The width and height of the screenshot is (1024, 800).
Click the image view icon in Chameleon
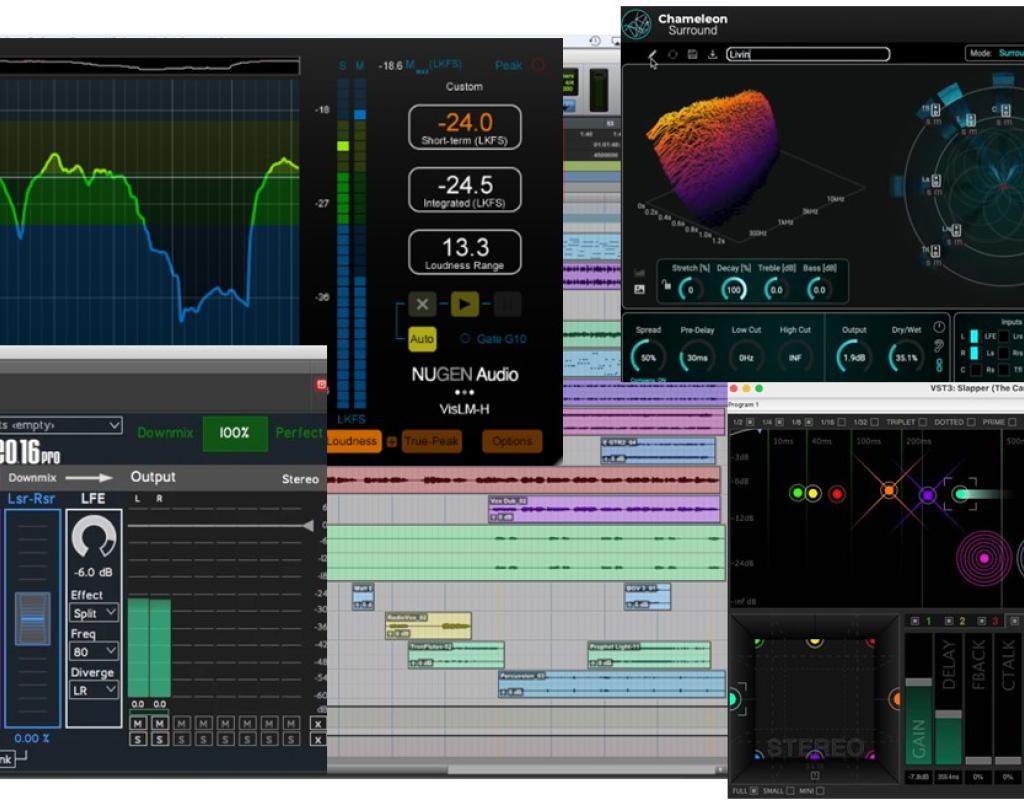[x=639, y=289]
